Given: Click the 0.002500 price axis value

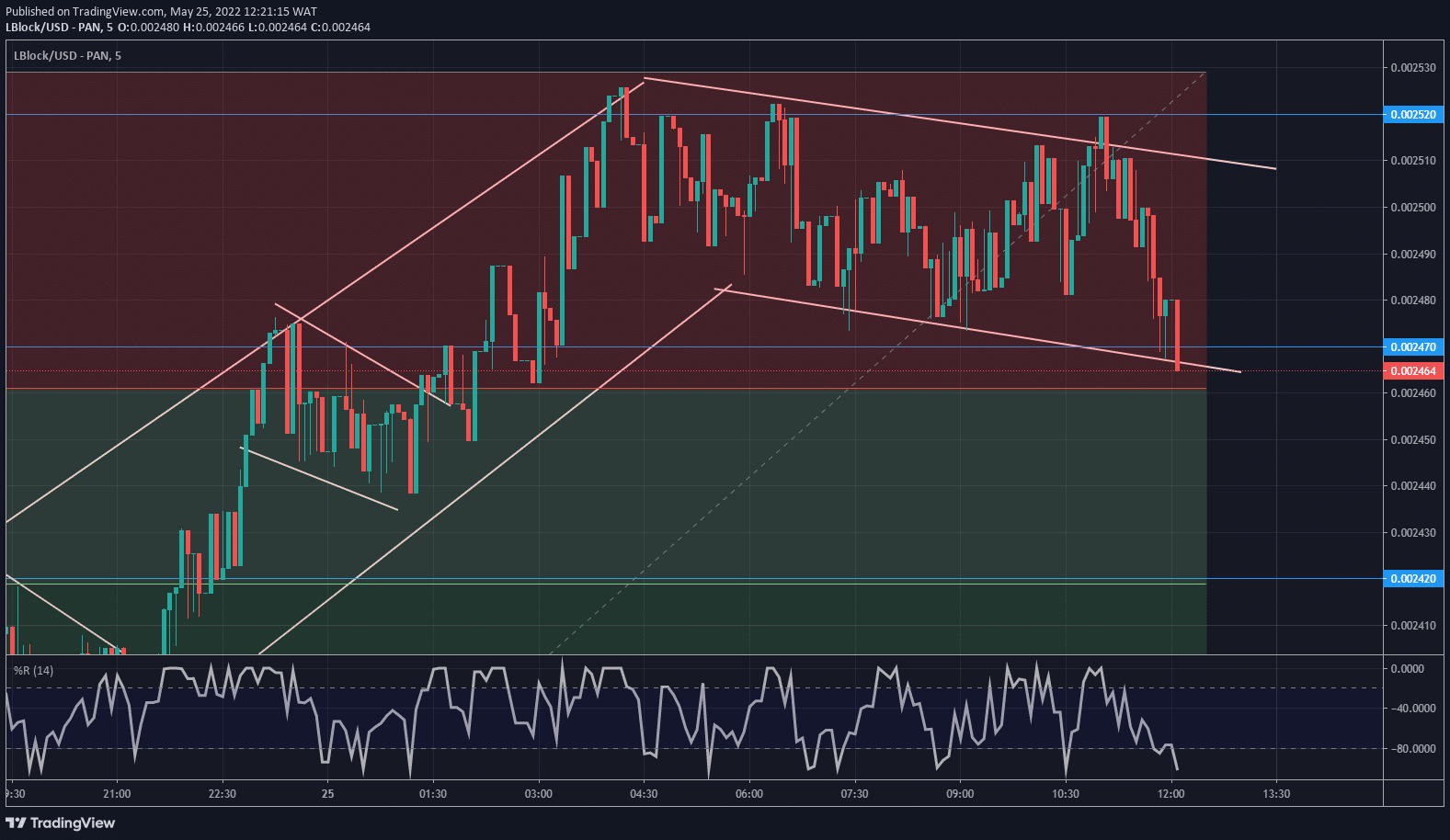Looking at the screenshot, I should (x=1413, y=208).
